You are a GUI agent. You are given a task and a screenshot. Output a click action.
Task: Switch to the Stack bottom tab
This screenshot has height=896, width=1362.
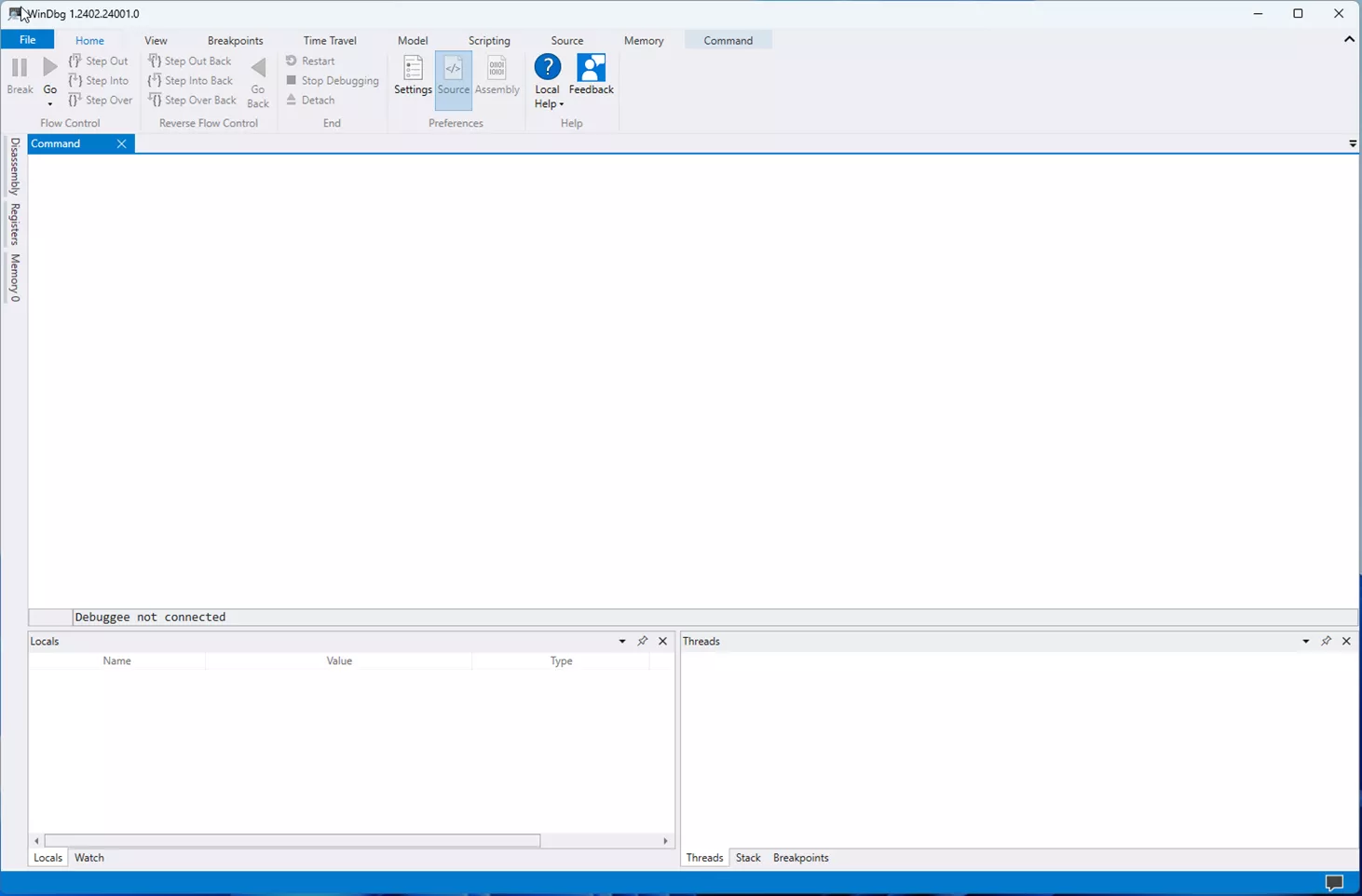[x=748, y=858]
